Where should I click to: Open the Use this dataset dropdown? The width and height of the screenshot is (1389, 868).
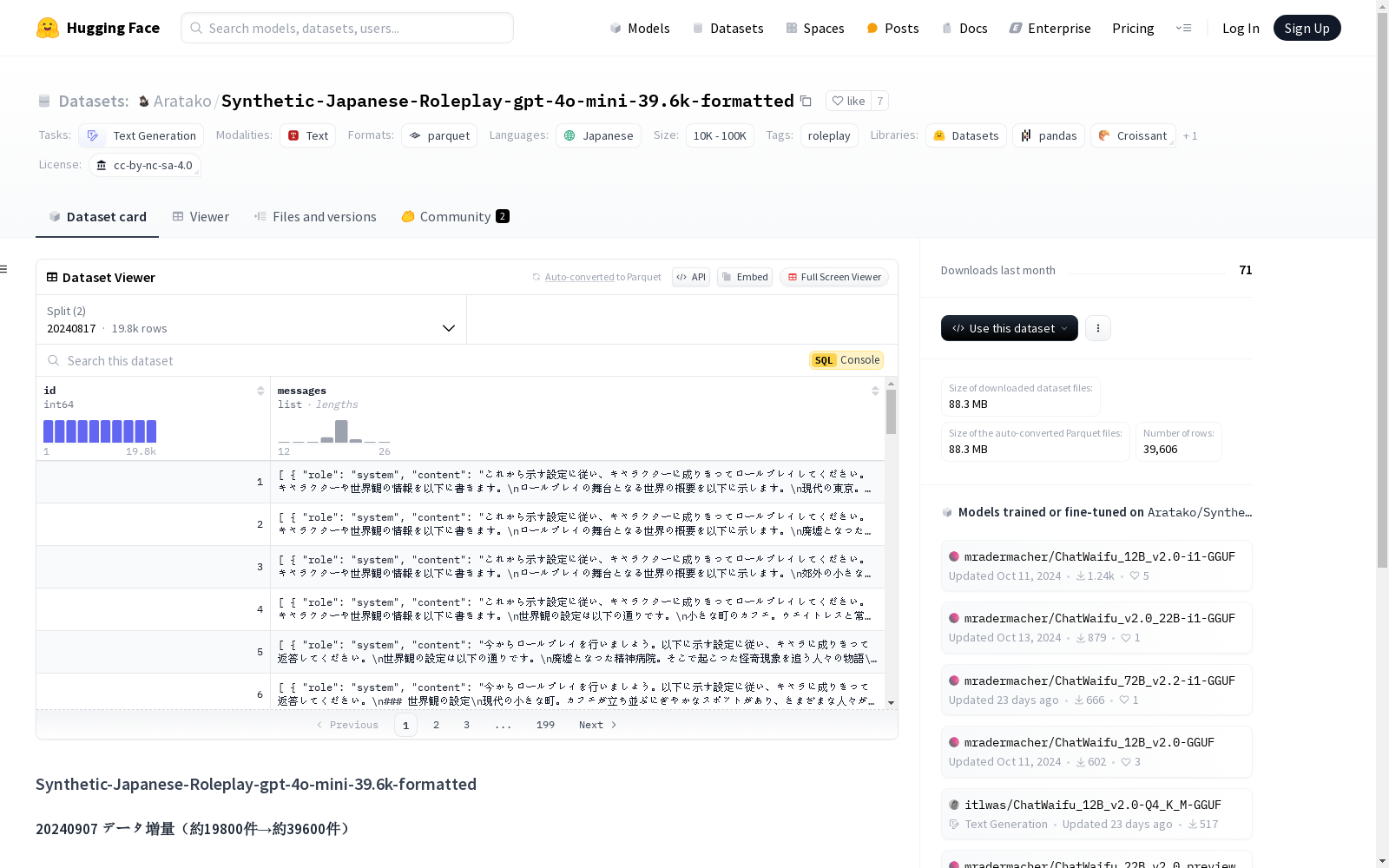(1010, 328)
